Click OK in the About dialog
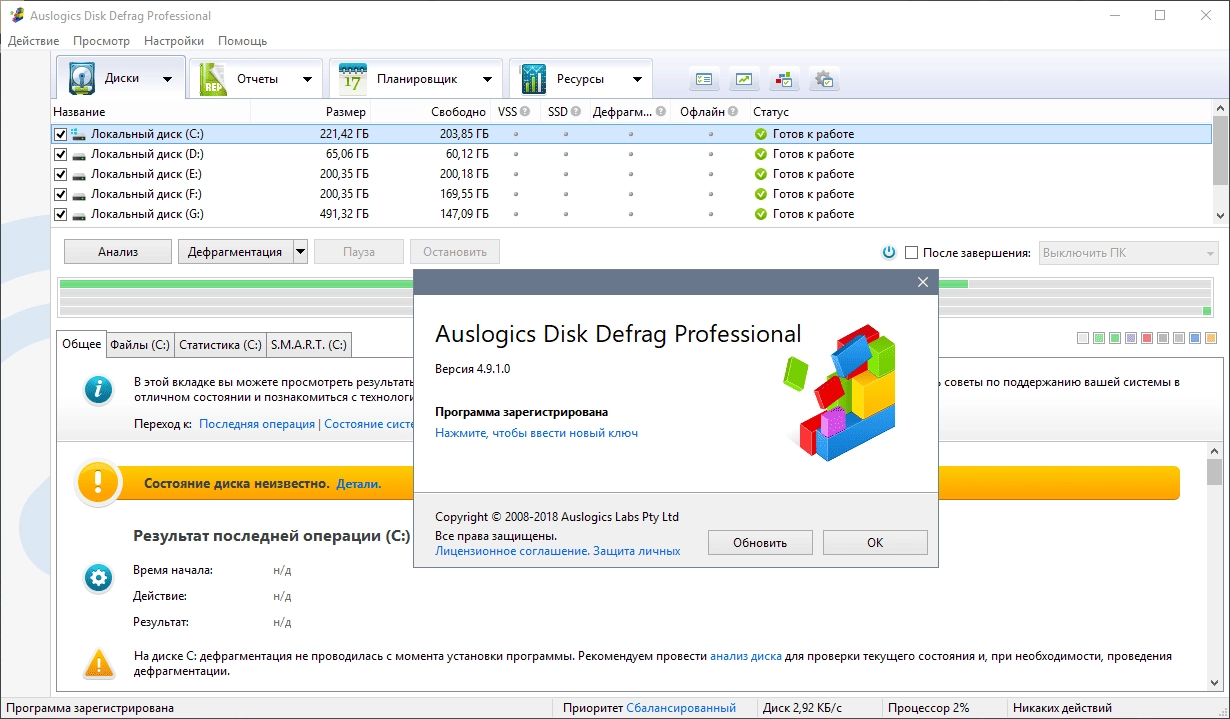 (x=875, y=543)
